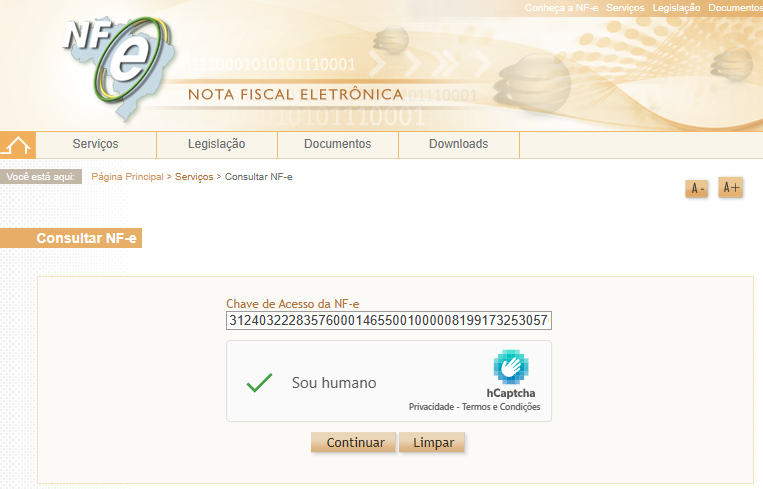Click the Você está aqui label
Screen dimensions: 763x489
41,177
